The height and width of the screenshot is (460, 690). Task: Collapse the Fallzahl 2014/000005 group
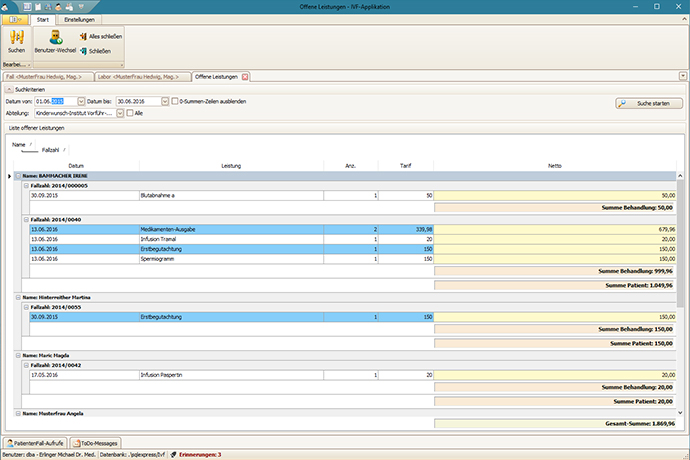point(26,186)
